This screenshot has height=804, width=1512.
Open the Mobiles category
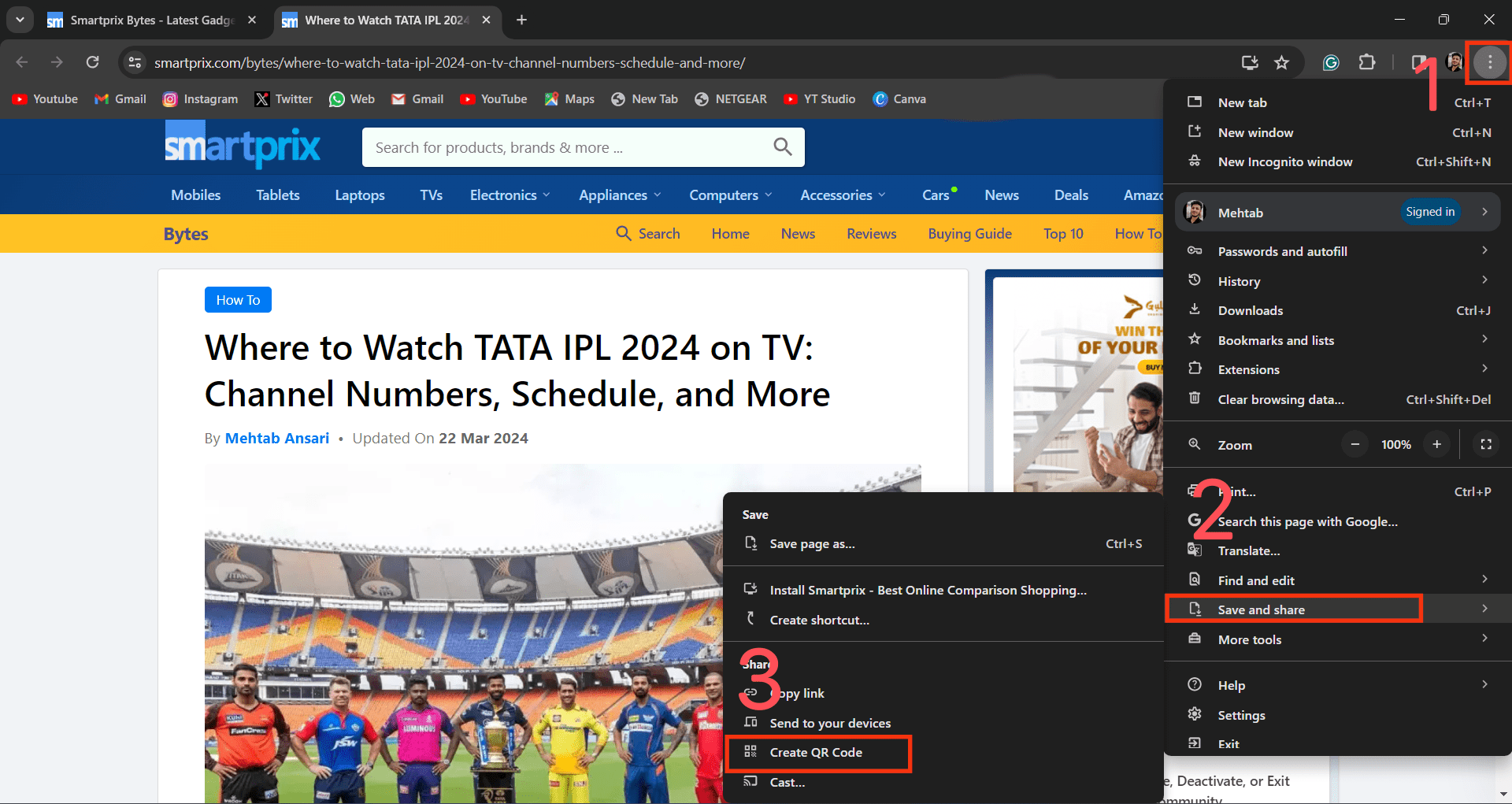point(196,195)
